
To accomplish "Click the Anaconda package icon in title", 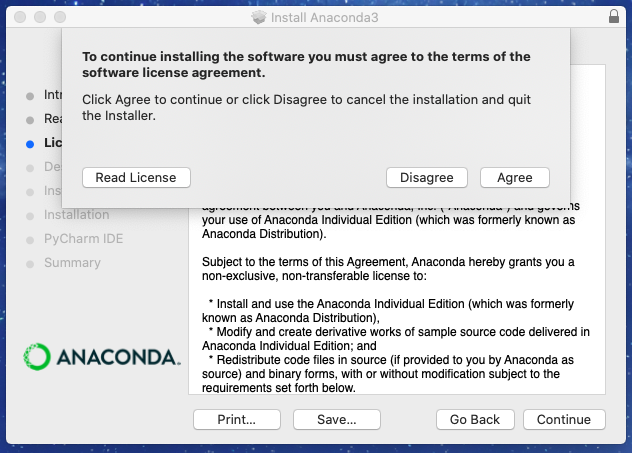I will 259,17.
